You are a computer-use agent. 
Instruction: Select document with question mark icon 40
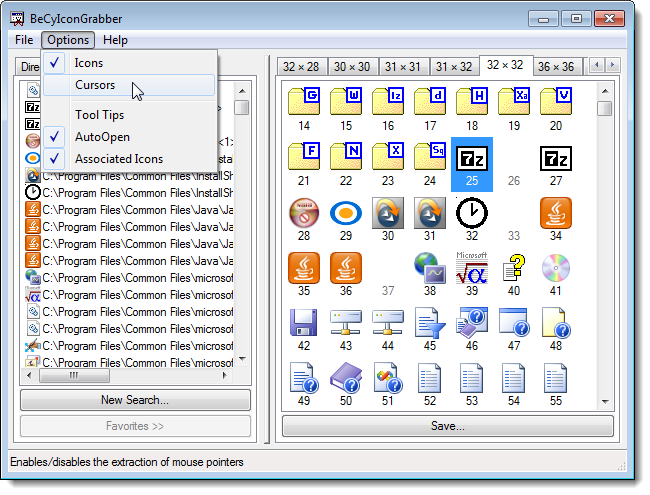coord(514,268)
